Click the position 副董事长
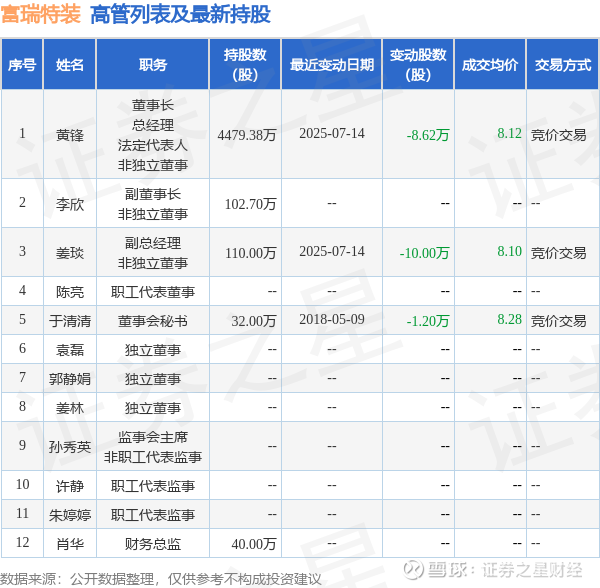Screen dimensions: 600x588 [153, 194]
